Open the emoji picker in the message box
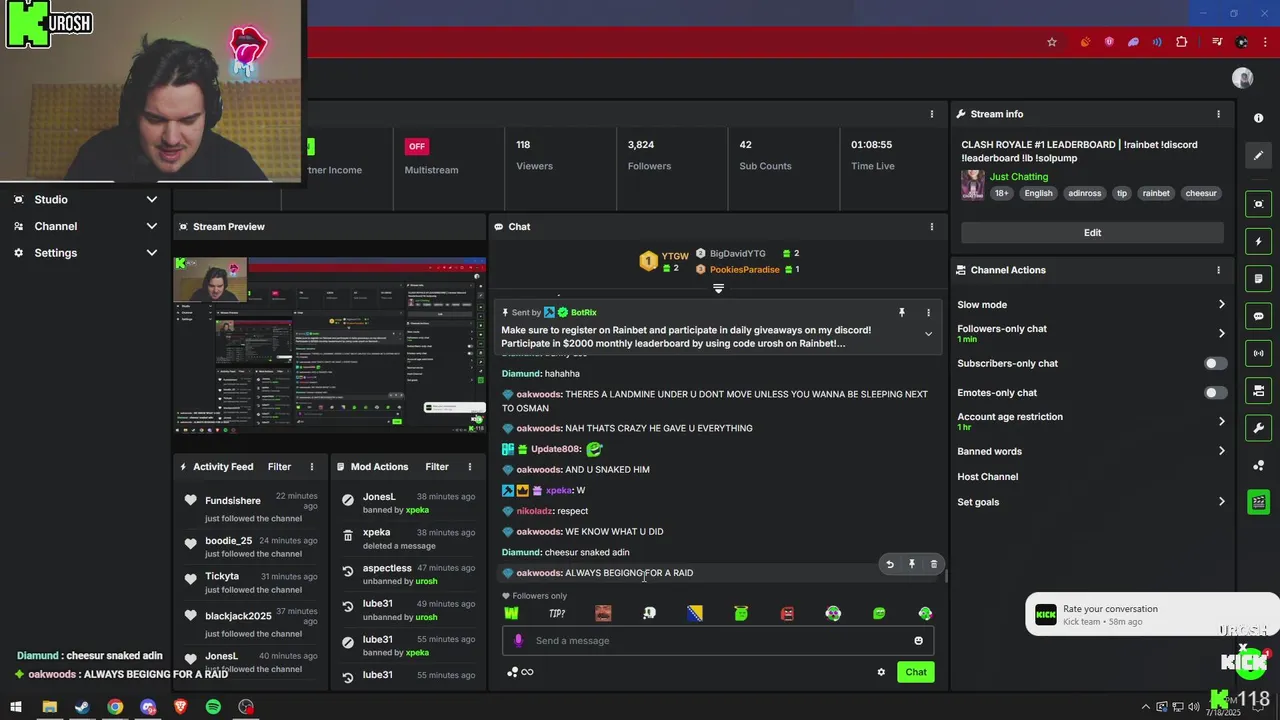The width and height of the screenshot is (1280, 720). [x=918, y=641]
